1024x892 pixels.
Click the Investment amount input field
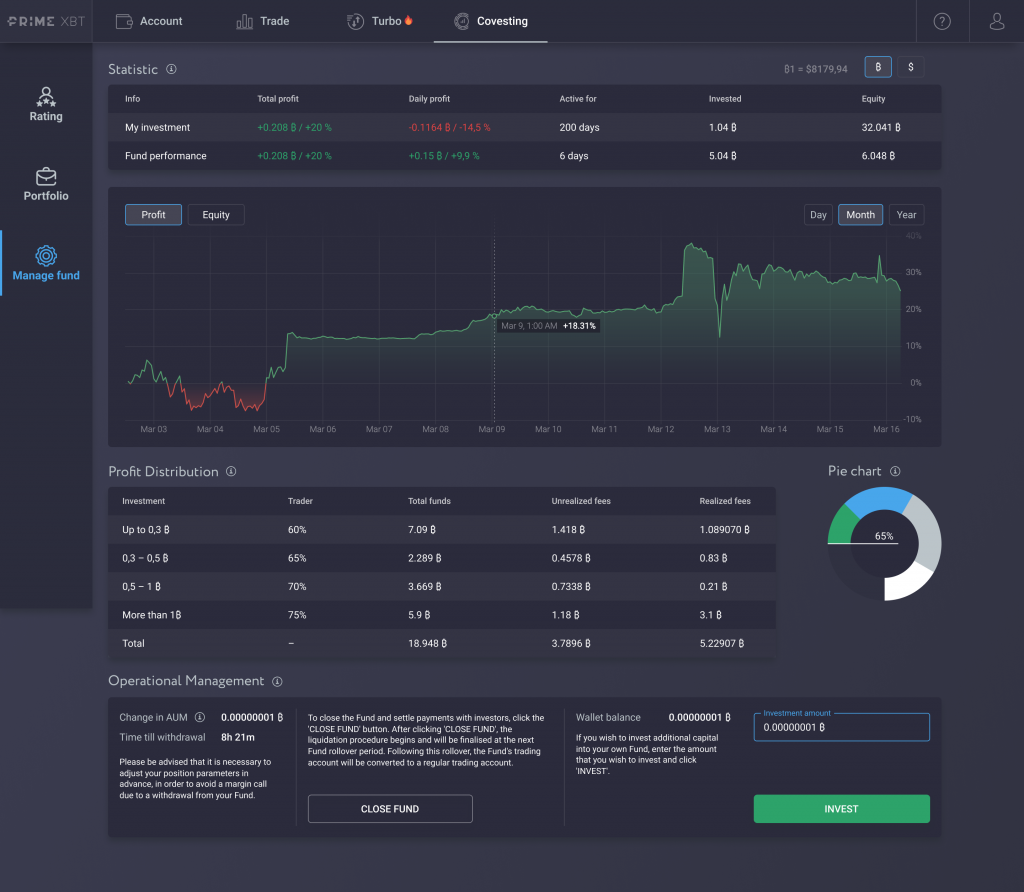point(841,726)
